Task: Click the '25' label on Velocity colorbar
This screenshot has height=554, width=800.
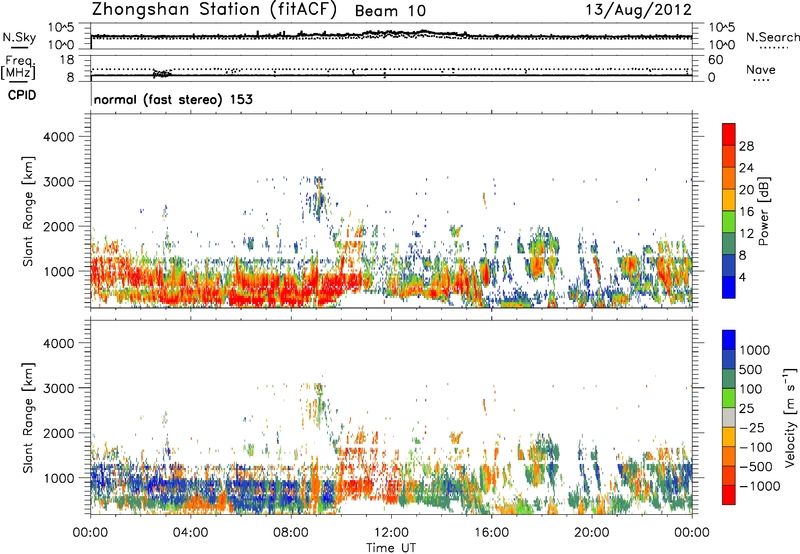Action: [x=746, y=409]
